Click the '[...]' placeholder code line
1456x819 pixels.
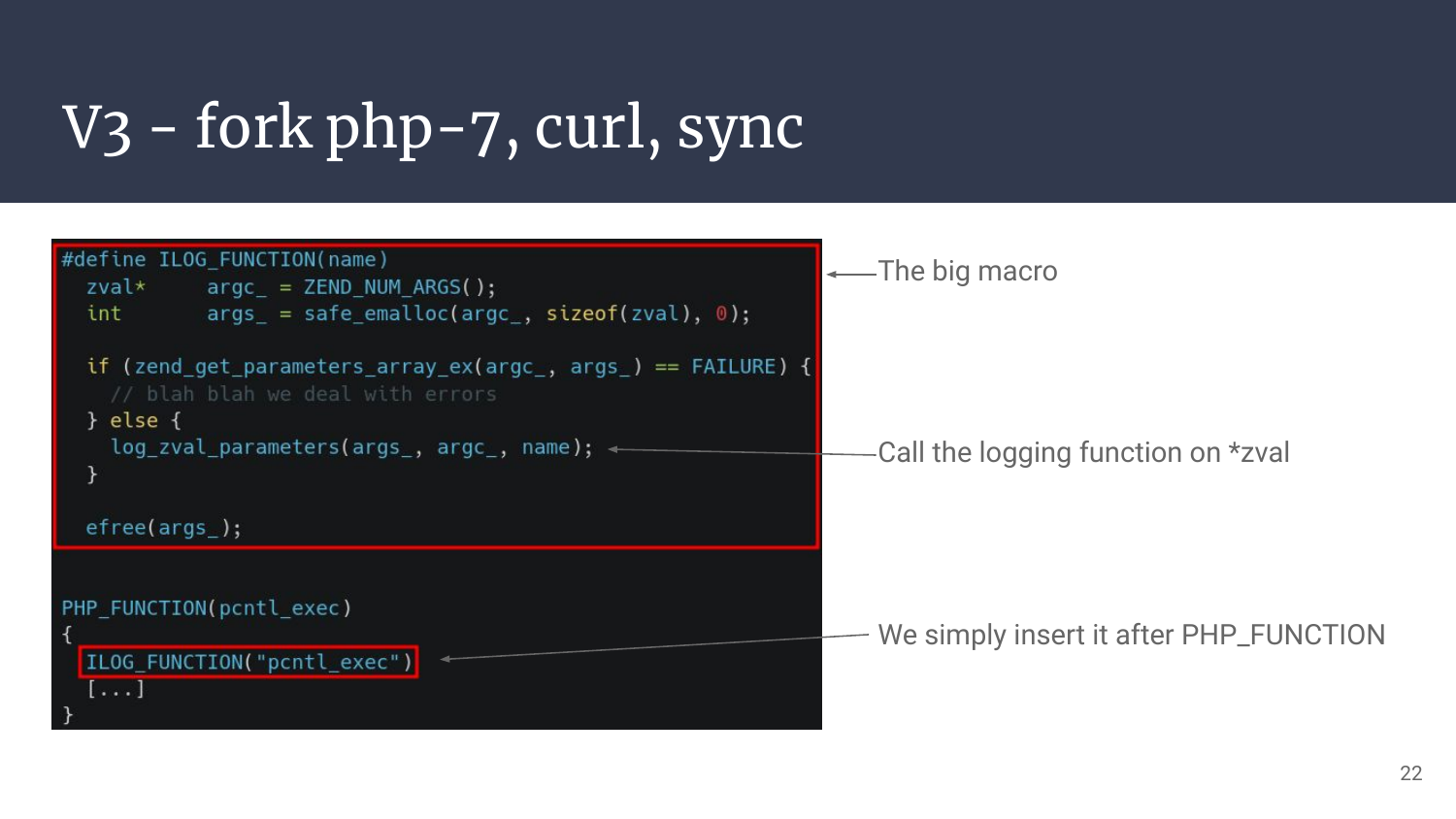(x=116, y=689)
